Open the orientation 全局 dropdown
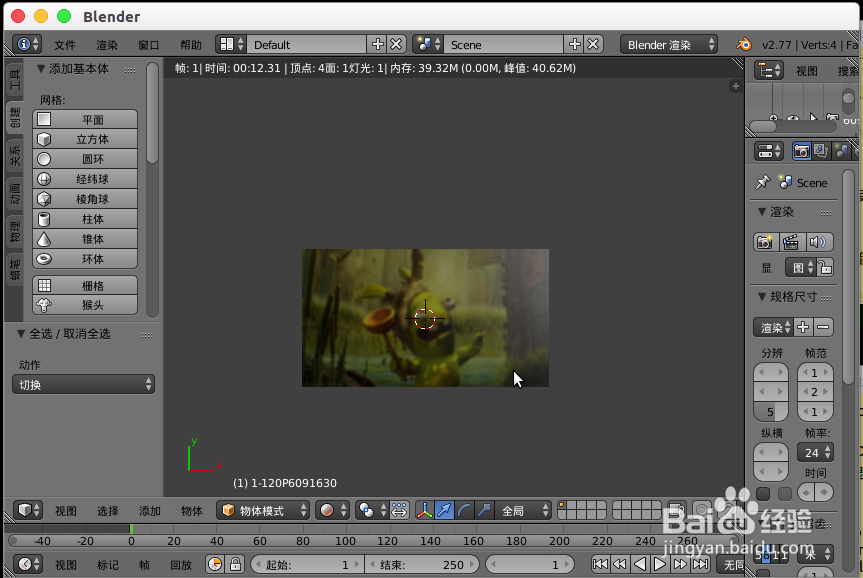863x578 pixels. (x=523, y=510)
